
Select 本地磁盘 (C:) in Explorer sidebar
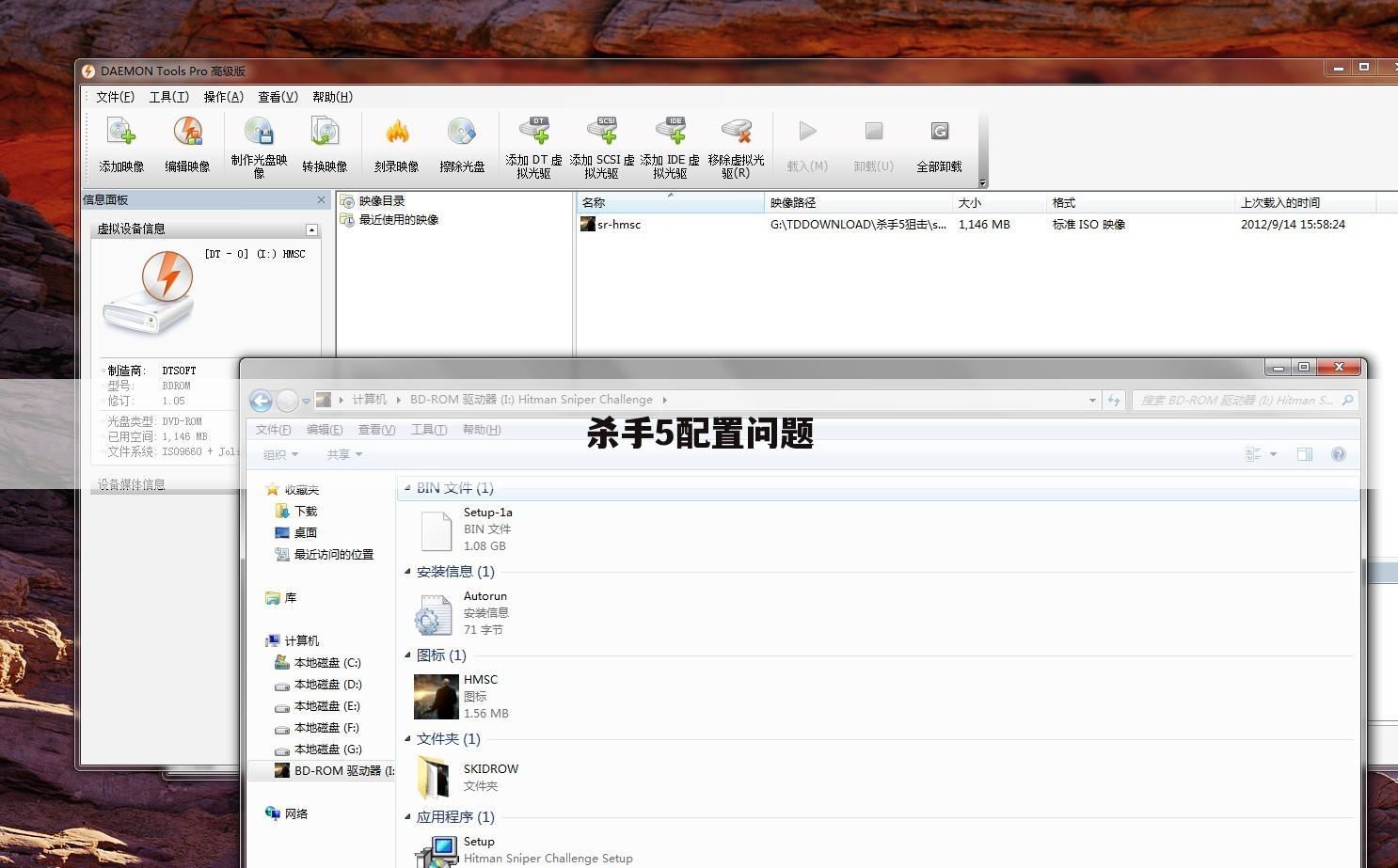click(x=318, y=663)
